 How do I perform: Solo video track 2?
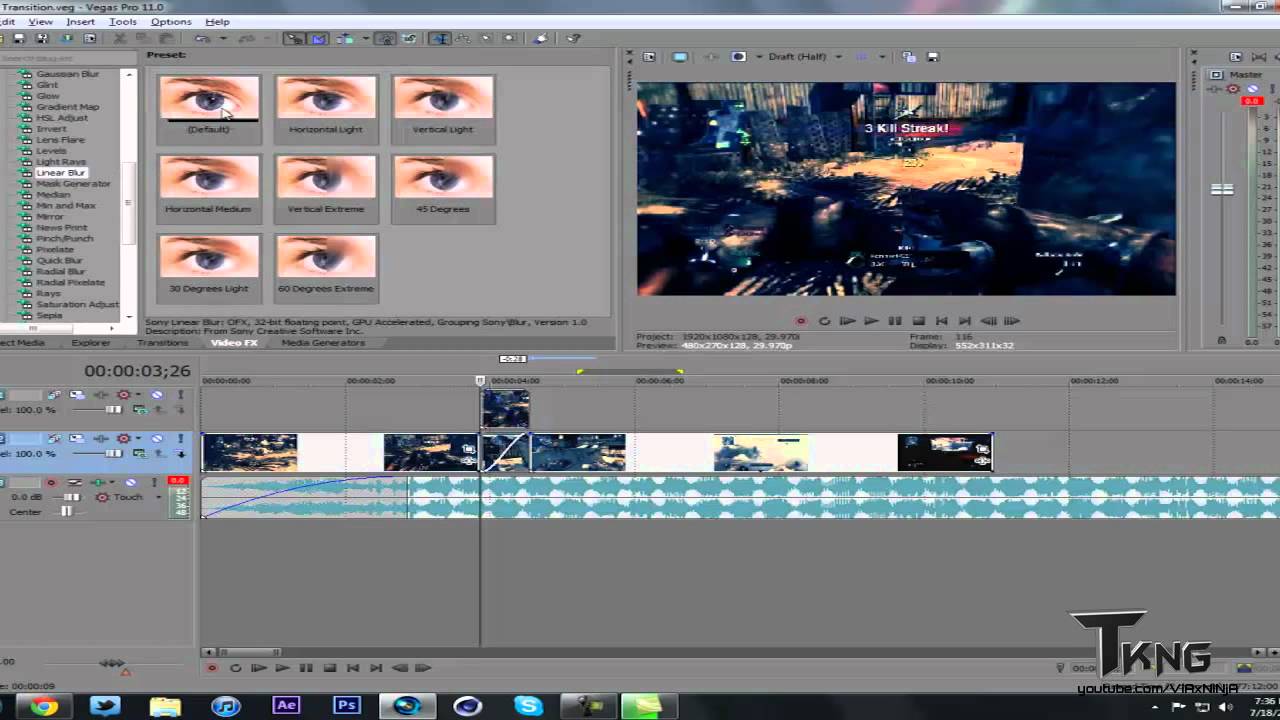(x=180, y=439)
